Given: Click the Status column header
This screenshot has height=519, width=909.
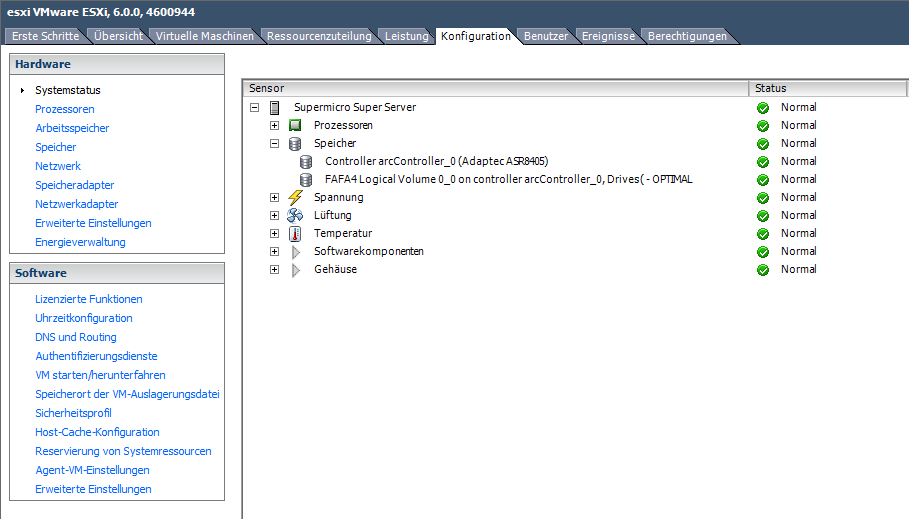Looking at the screenshot, I should [x=827, y=88].
